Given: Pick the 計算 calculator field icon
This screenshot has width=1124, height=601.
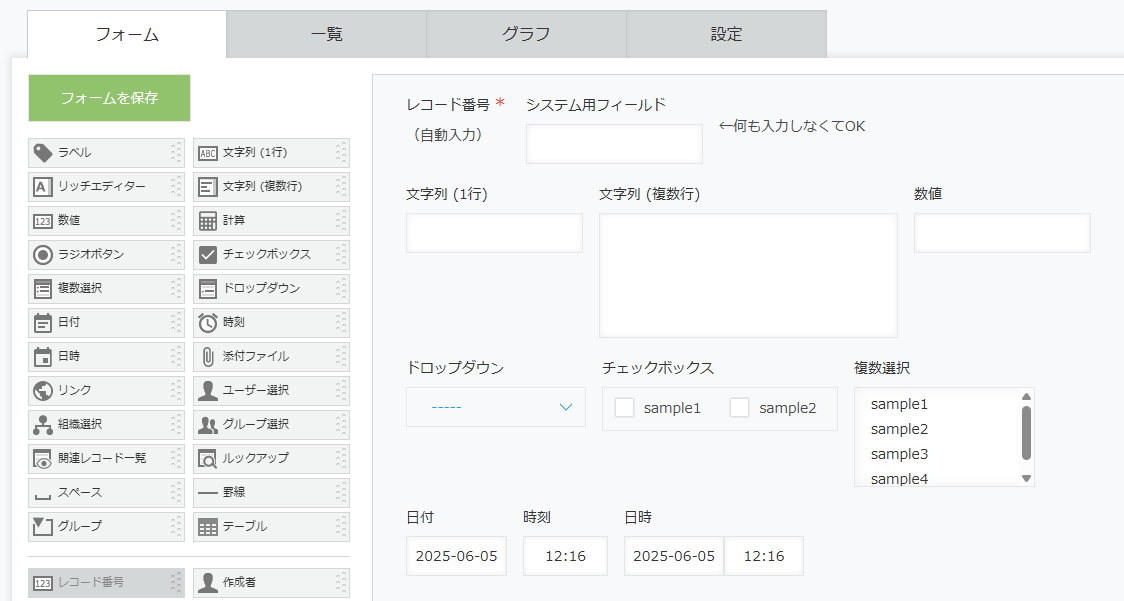Looking at the screenshot, I should pyautogui.click(x=208, y=221).
